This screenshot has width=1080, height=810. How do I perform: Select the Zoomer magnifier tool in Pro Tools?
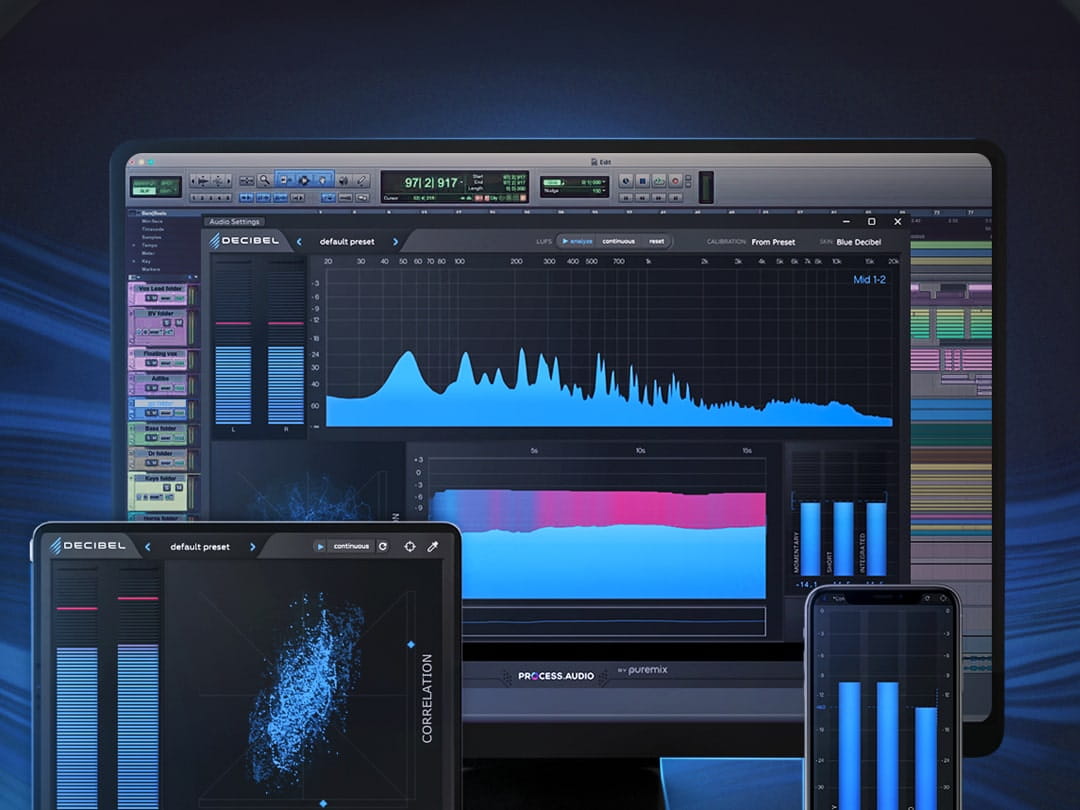coord(264,180)
